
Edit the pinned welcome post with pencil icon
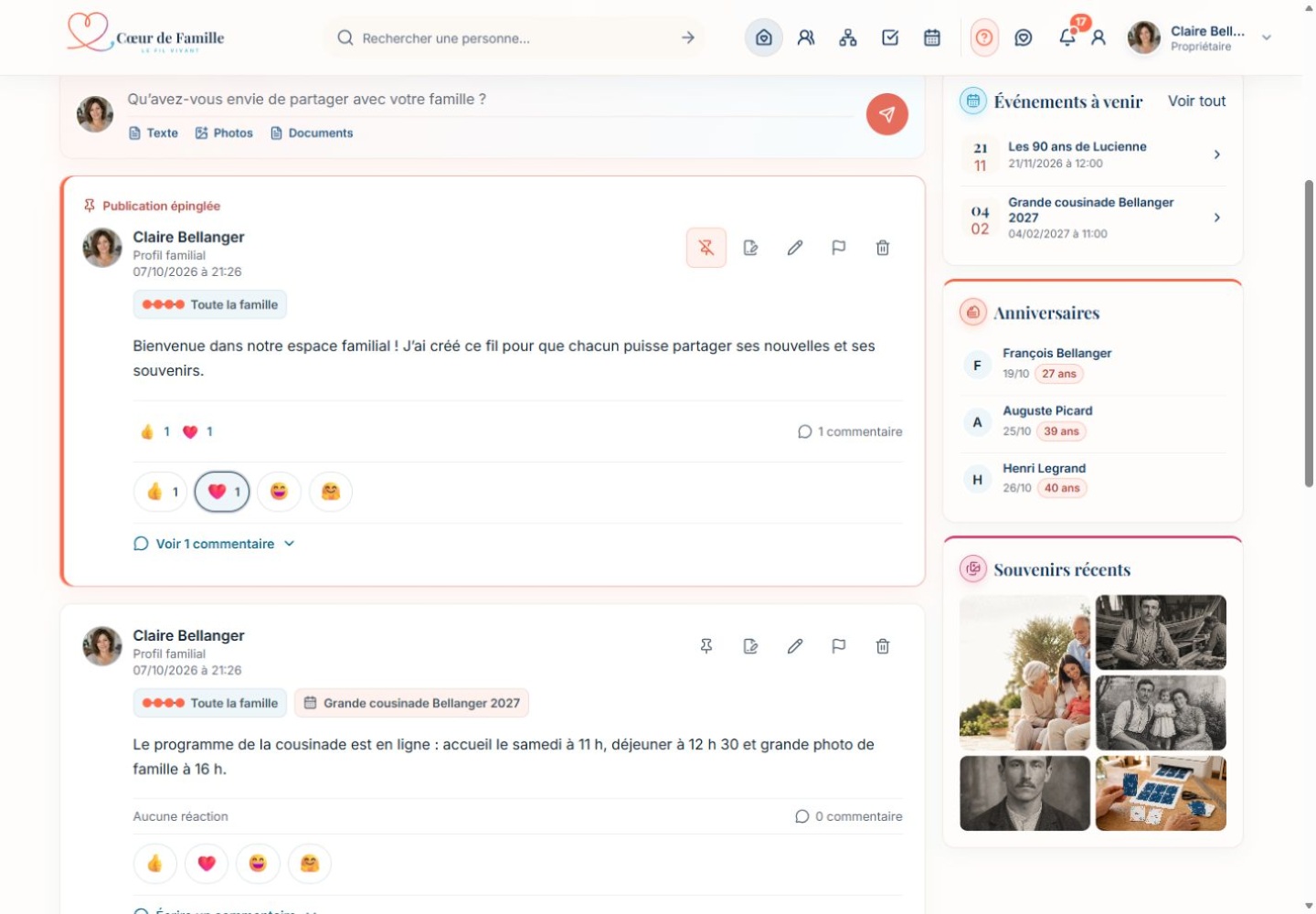[x=795, y=248]
